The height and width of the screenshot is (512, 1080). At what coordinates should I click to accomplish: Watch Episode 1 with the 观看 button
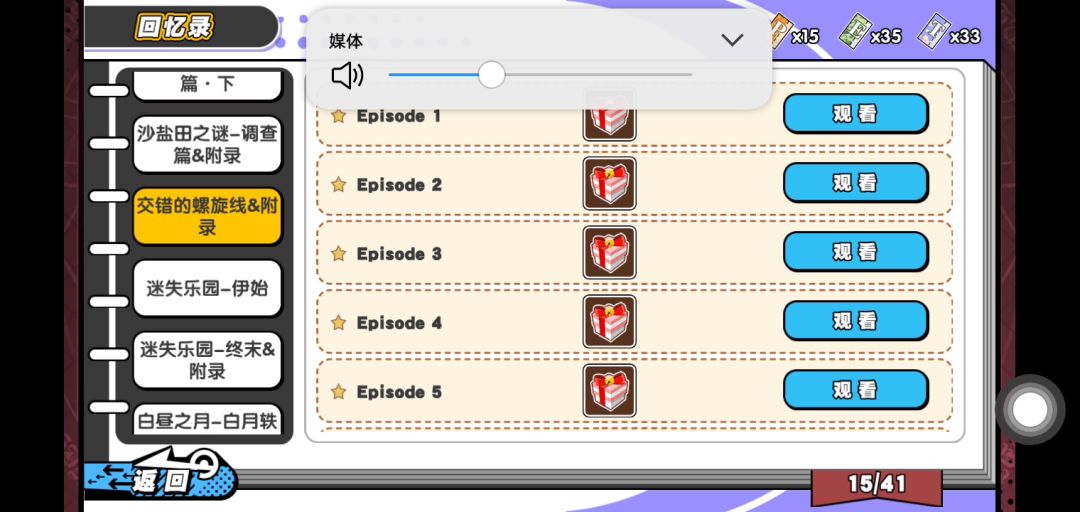coord(855,114)
